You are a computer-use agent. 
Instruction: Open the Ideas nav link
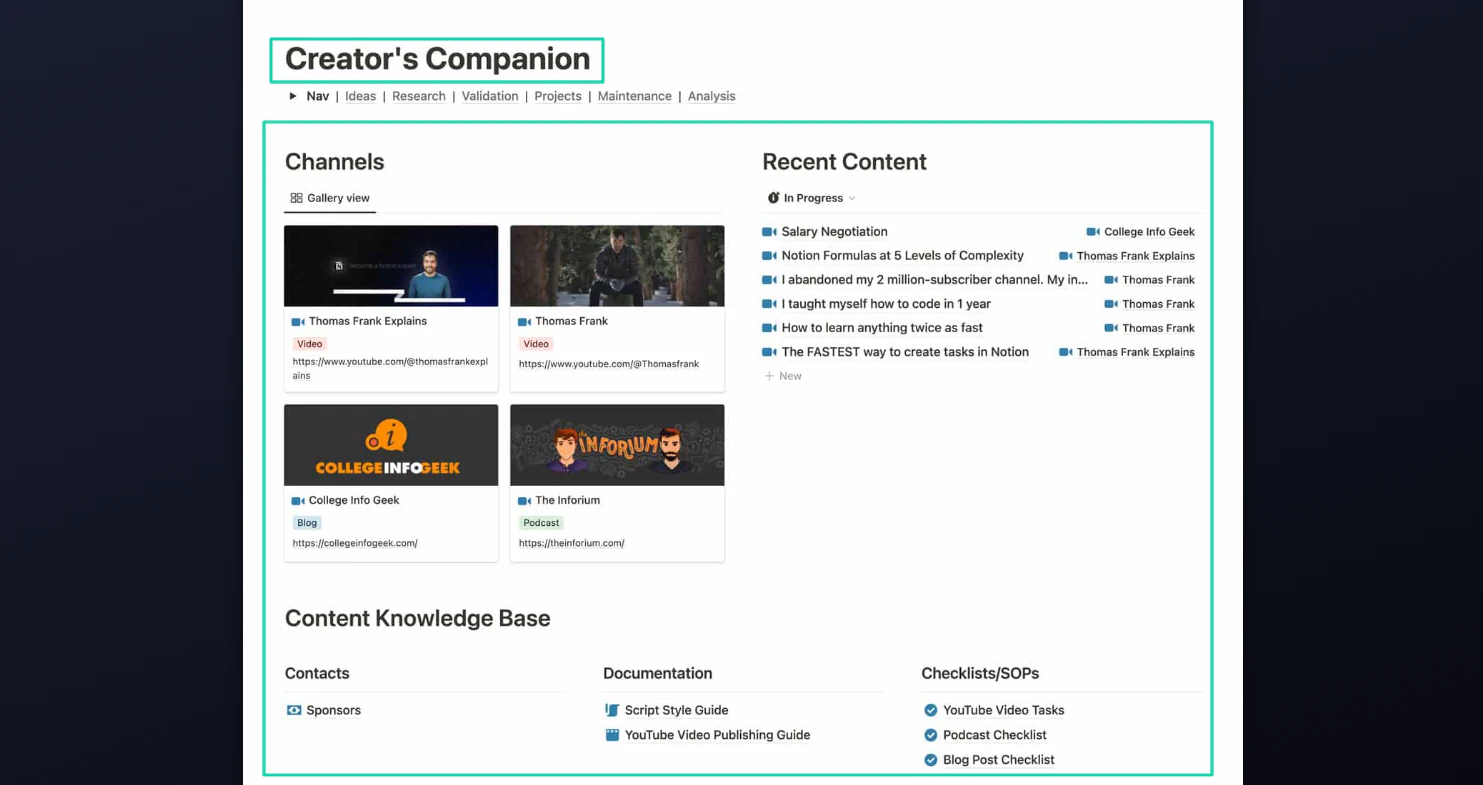point(360,96)
